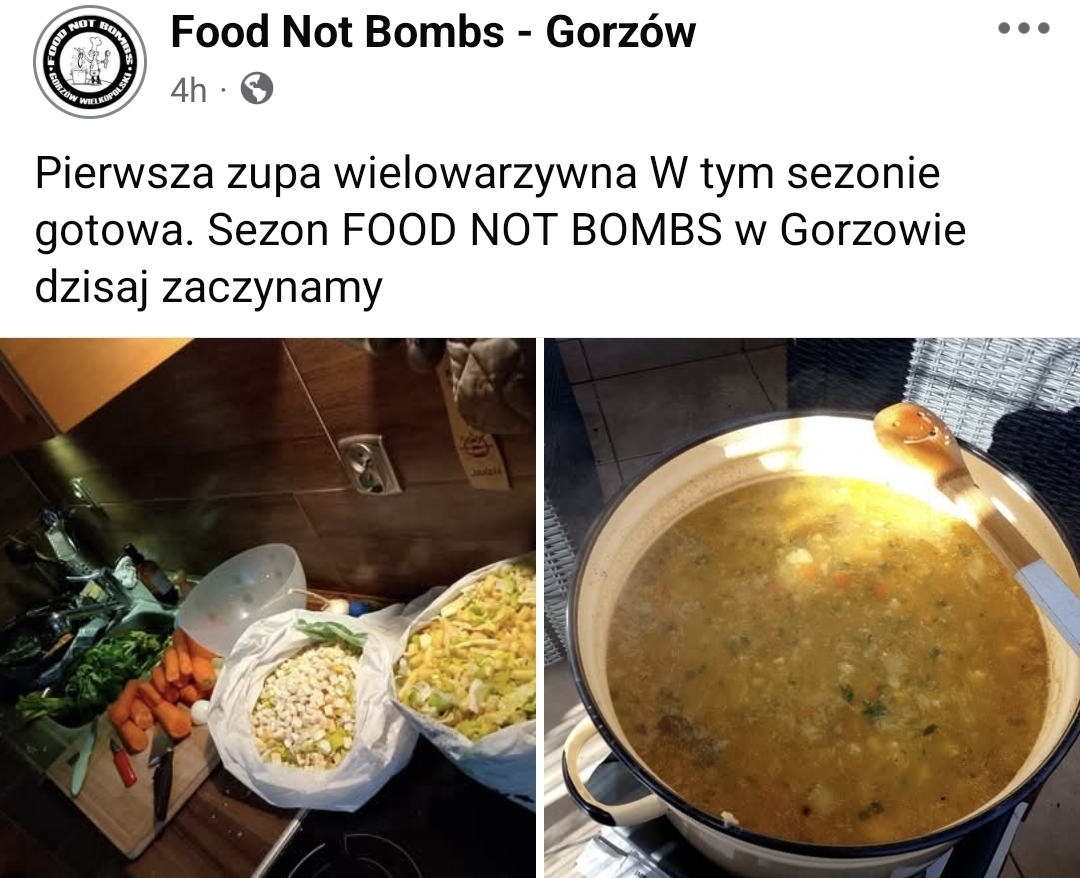Open the chopped vegetables photo

pyautogui.click(x=267, y=607)
